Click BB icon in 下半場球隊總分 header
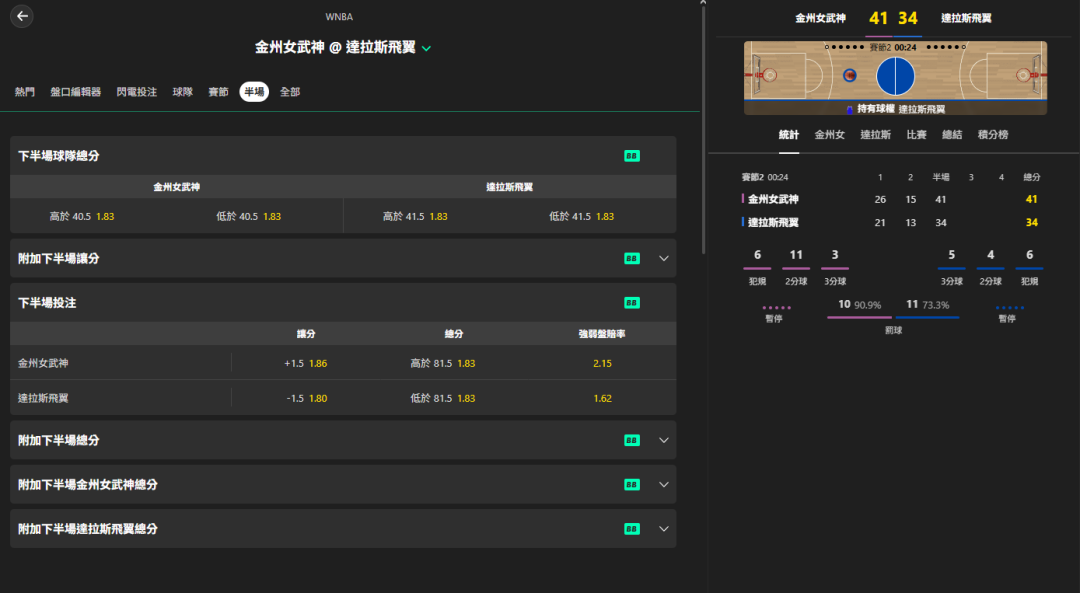The image size is (1080, 593). tap(632, 156)
